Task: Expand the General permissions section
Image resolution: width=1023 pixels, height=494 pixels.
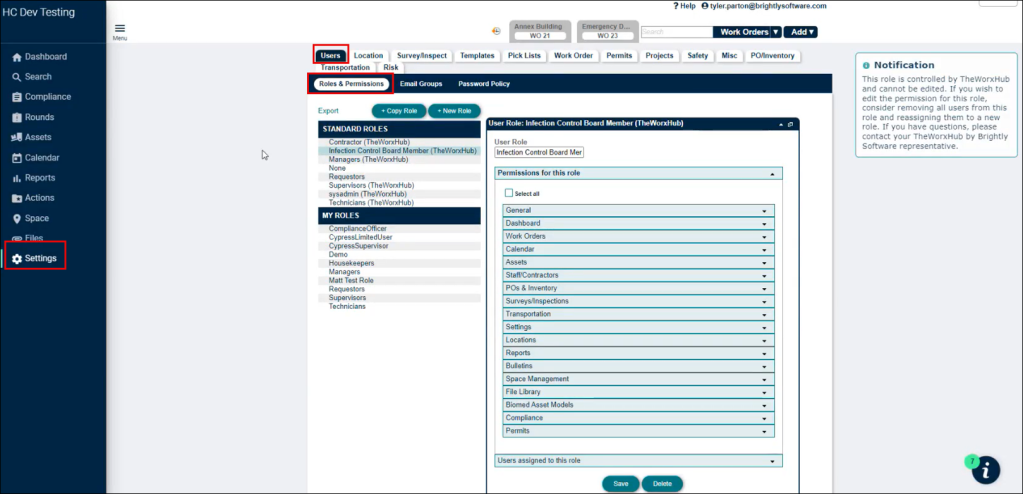Action: (x=639, y=211)
